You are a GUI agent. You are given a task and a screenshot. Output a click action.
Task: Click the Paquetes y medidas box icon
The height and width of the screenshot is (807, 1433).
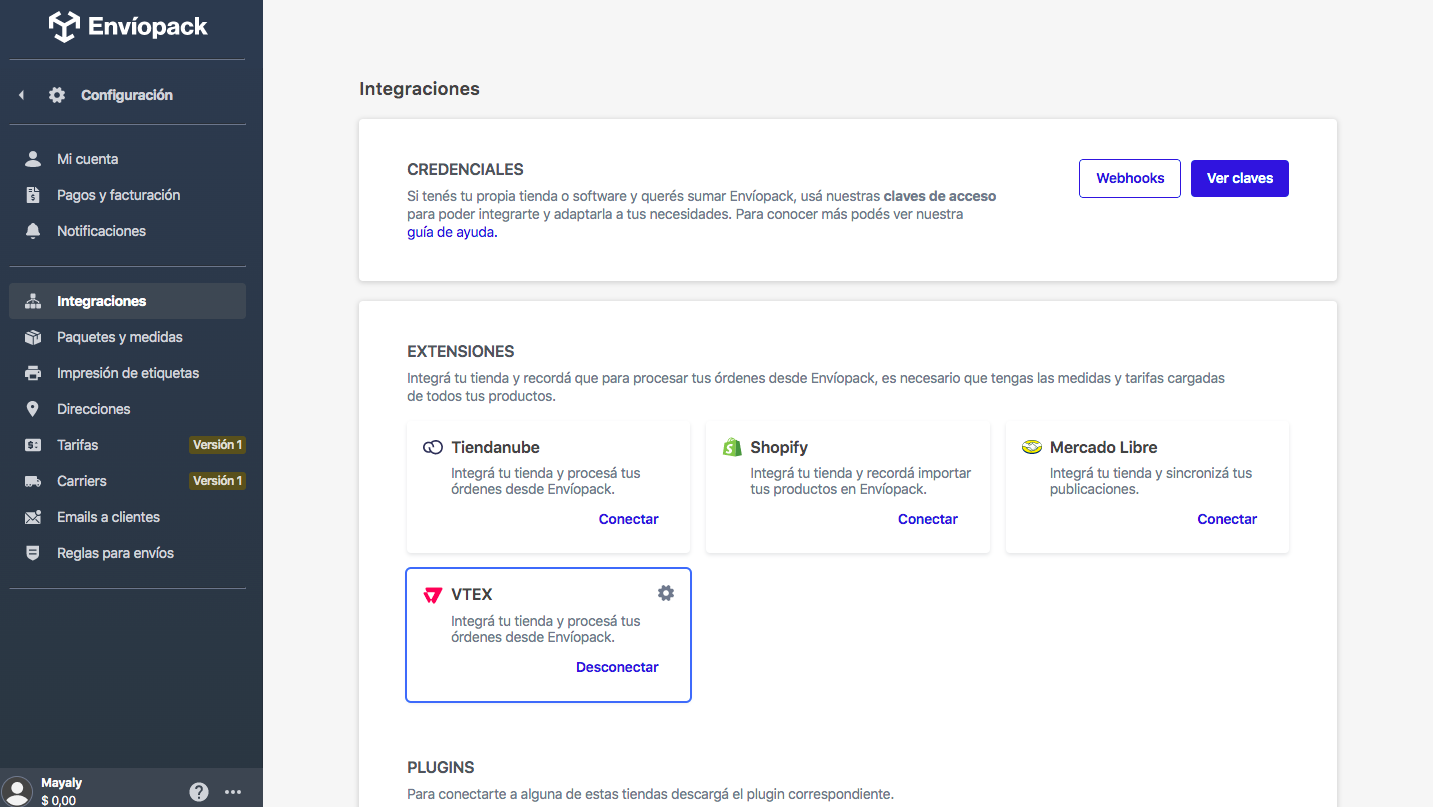33,337
